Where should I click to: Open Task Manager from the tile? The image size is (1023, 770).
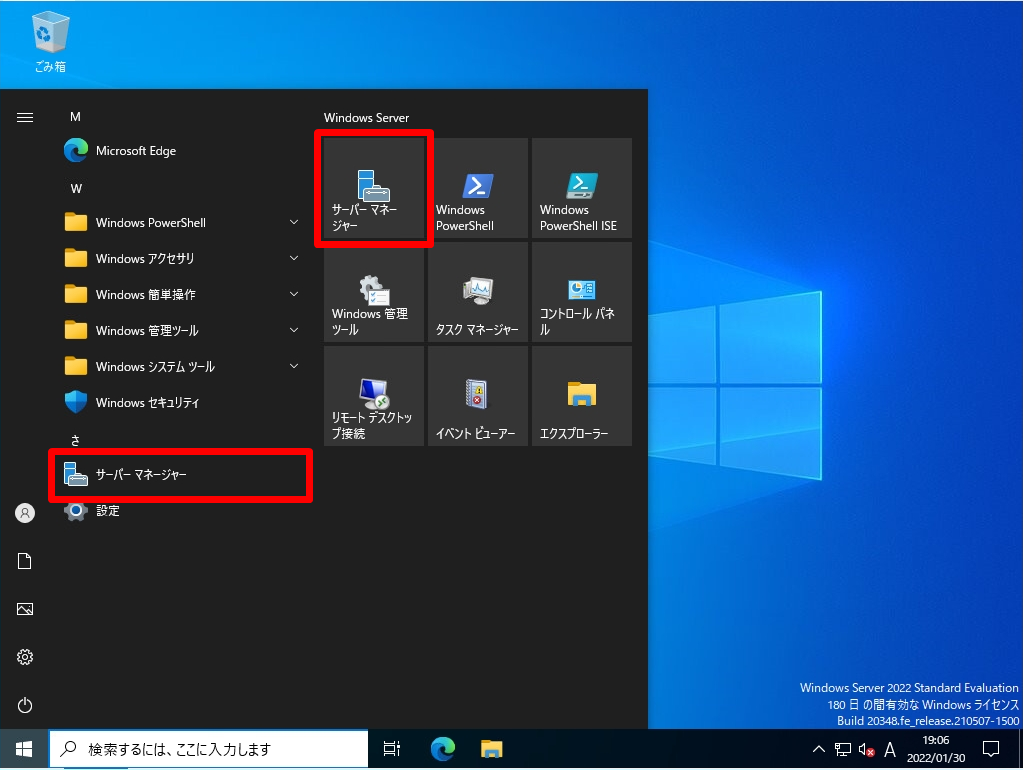pyautogui.click(x=477, y=291)
